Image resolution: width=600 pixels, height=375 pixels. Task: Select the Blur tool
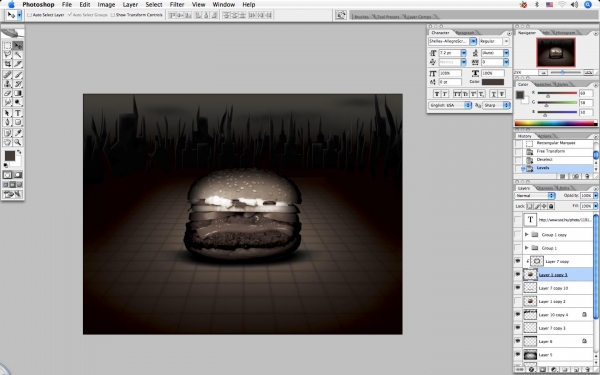[x=7, y=102]
